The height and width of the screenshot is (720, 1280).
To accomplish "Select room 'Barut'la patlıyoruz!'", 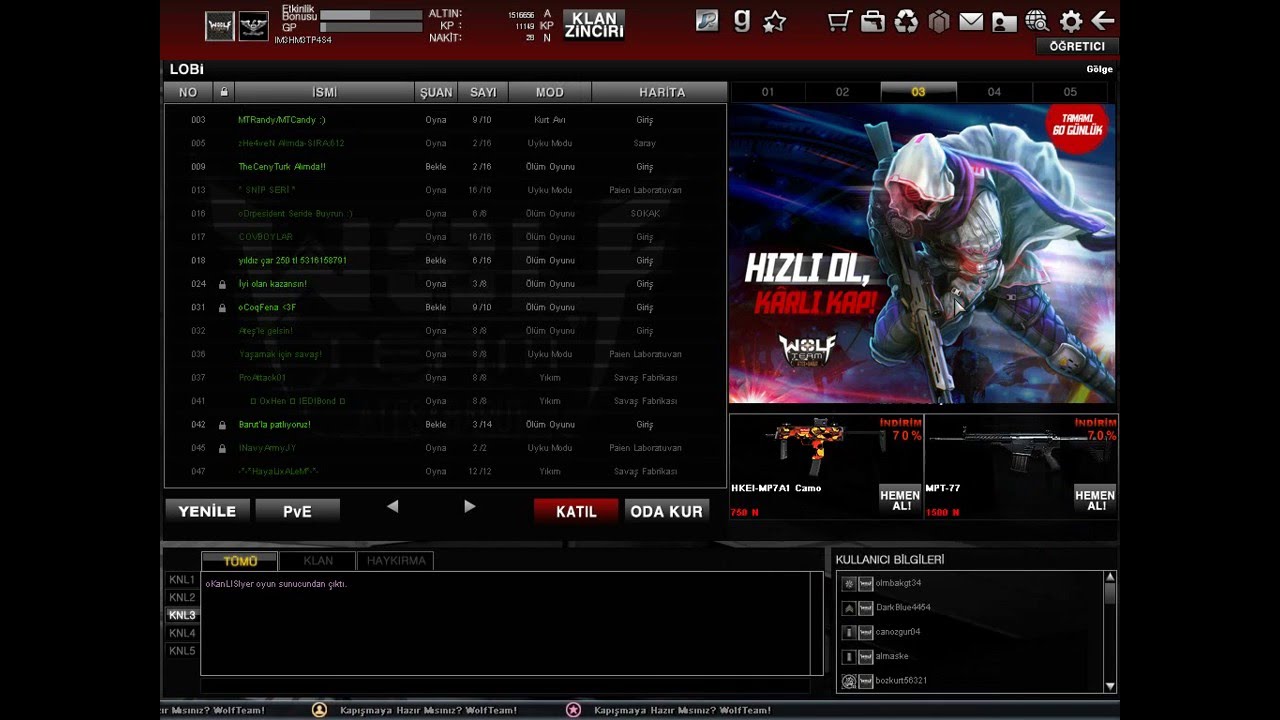I will point(445,425).
